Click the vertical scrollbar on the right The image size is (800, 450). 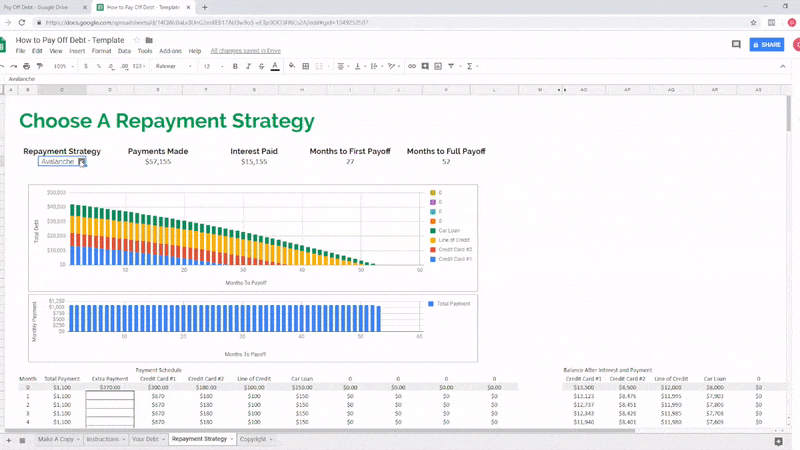point(789,112)
